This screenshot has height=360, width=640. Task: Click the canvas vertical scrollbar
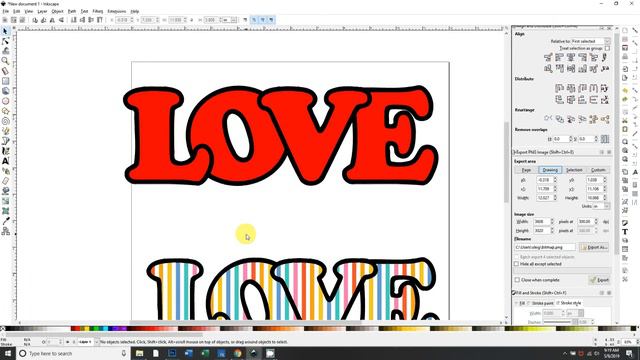tap(507, 163)
